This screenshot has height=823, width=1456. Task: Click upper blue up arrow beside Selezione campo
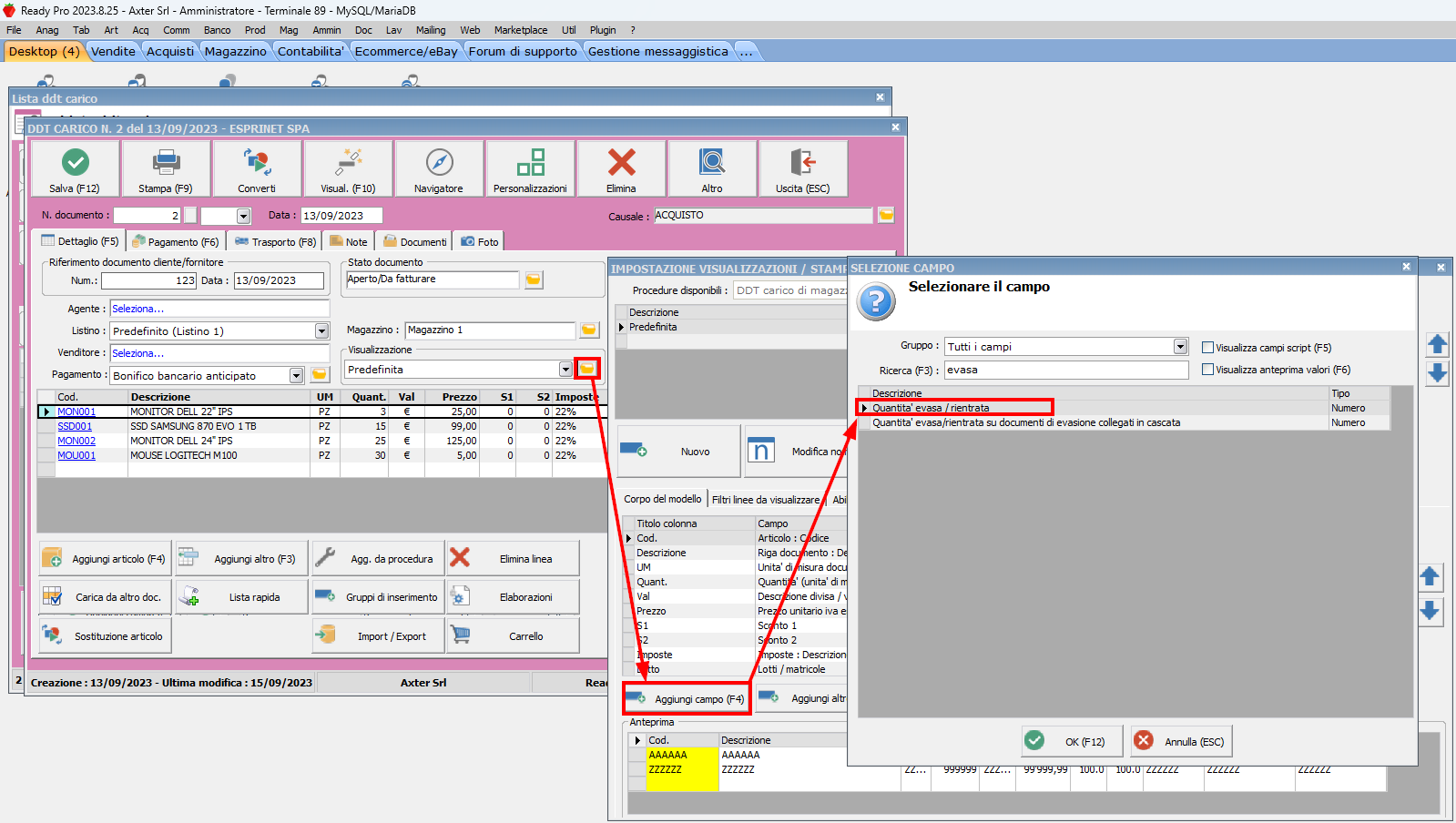(1437, 344)
